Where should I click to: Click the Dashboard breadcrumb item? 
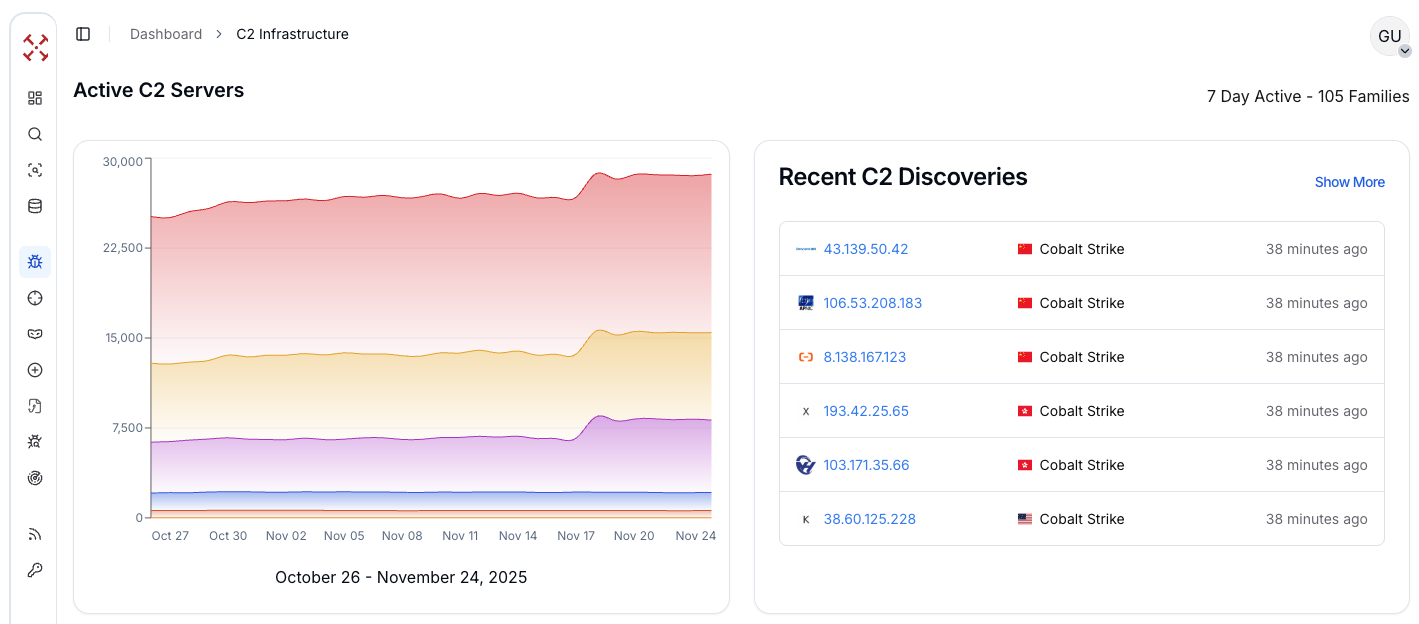(166, 33)
